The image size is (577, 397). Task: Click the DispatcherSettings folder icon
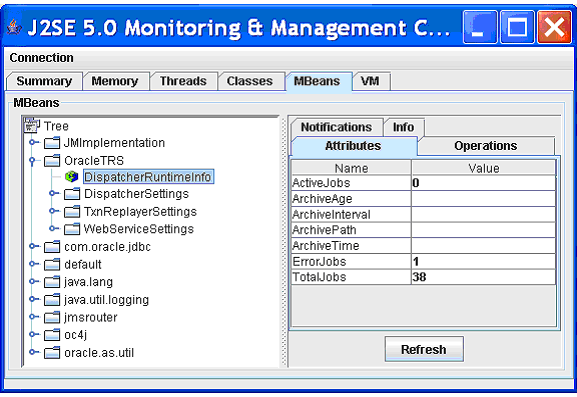tap(72, 194)
